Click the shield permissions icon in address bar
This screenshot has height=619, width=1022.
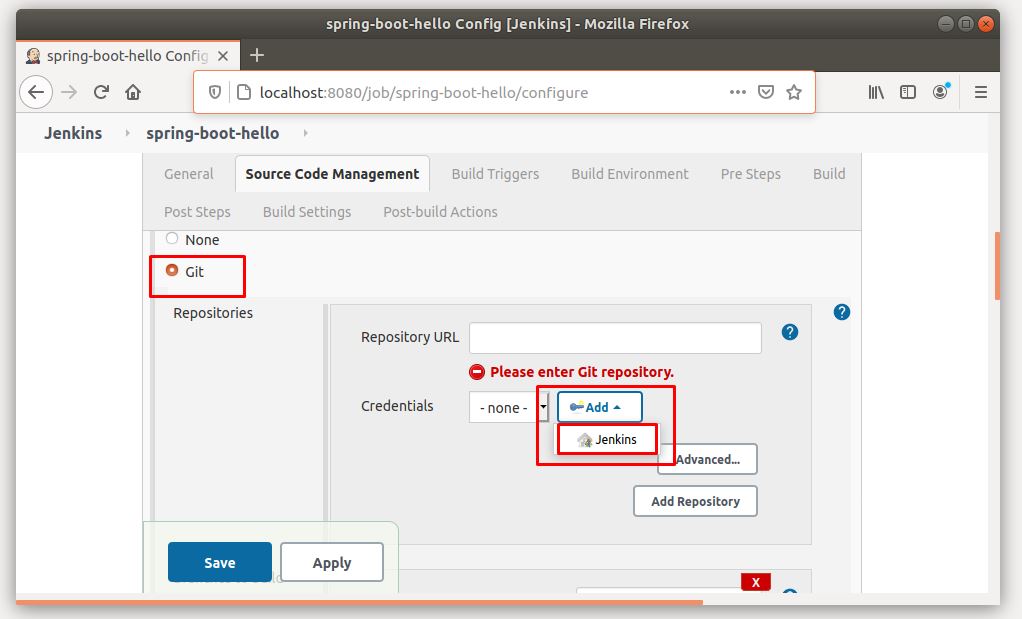[214, 91]
